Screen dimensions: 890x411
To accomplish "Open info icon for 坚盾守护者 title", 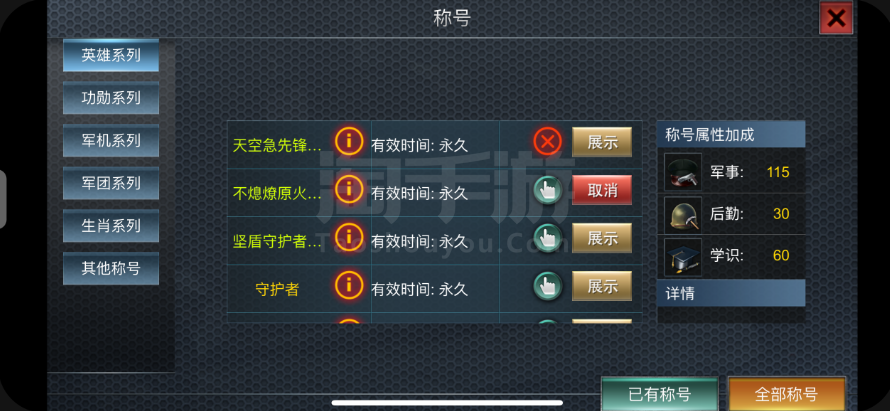I will point(349,237).
